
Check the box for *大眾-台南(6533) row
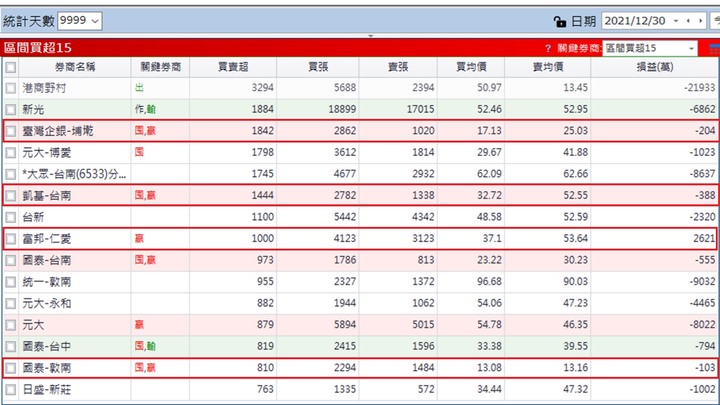pos(11,174)
